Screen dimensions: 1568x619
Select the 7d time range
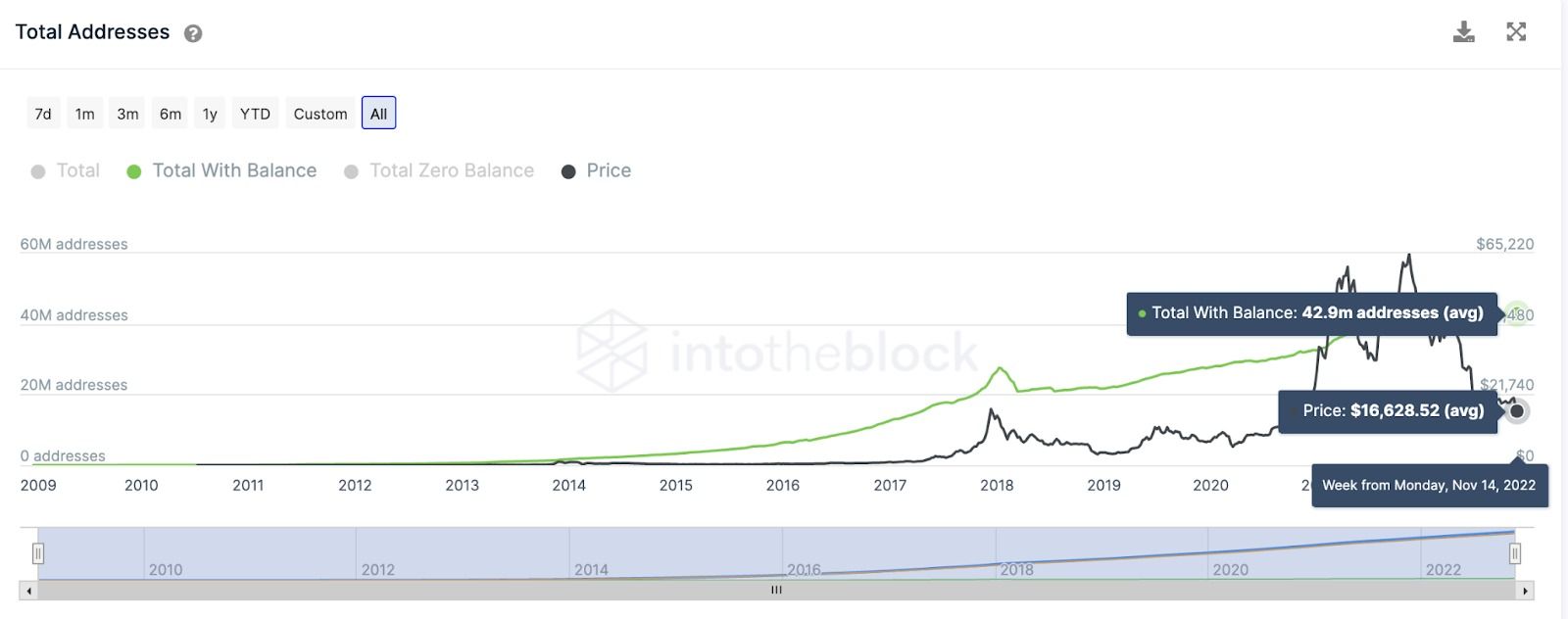coord(43,114)
